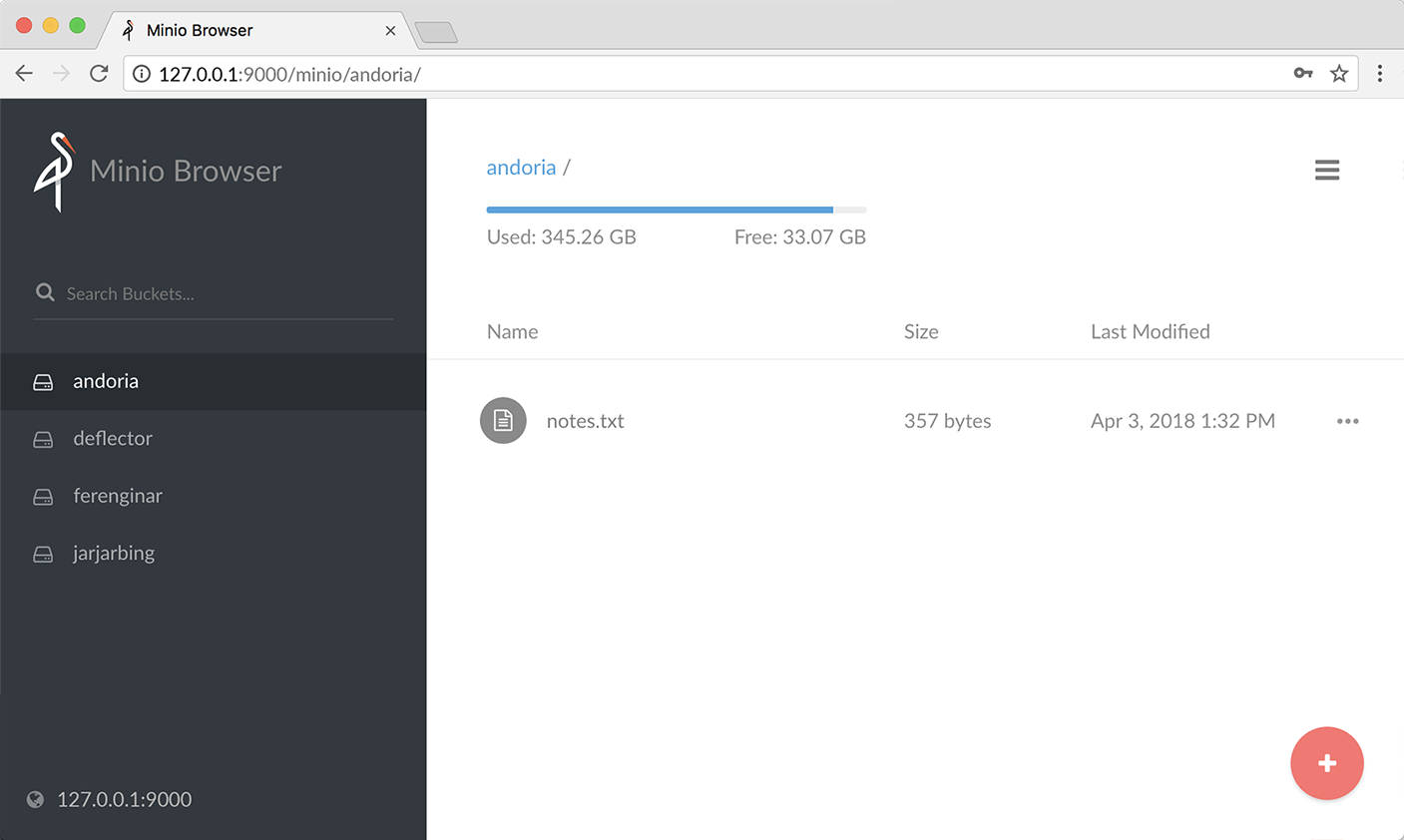Bookmark this page with the star icon
Viewport: 1404px width, 840px height.
click(x=1339, y=74)
